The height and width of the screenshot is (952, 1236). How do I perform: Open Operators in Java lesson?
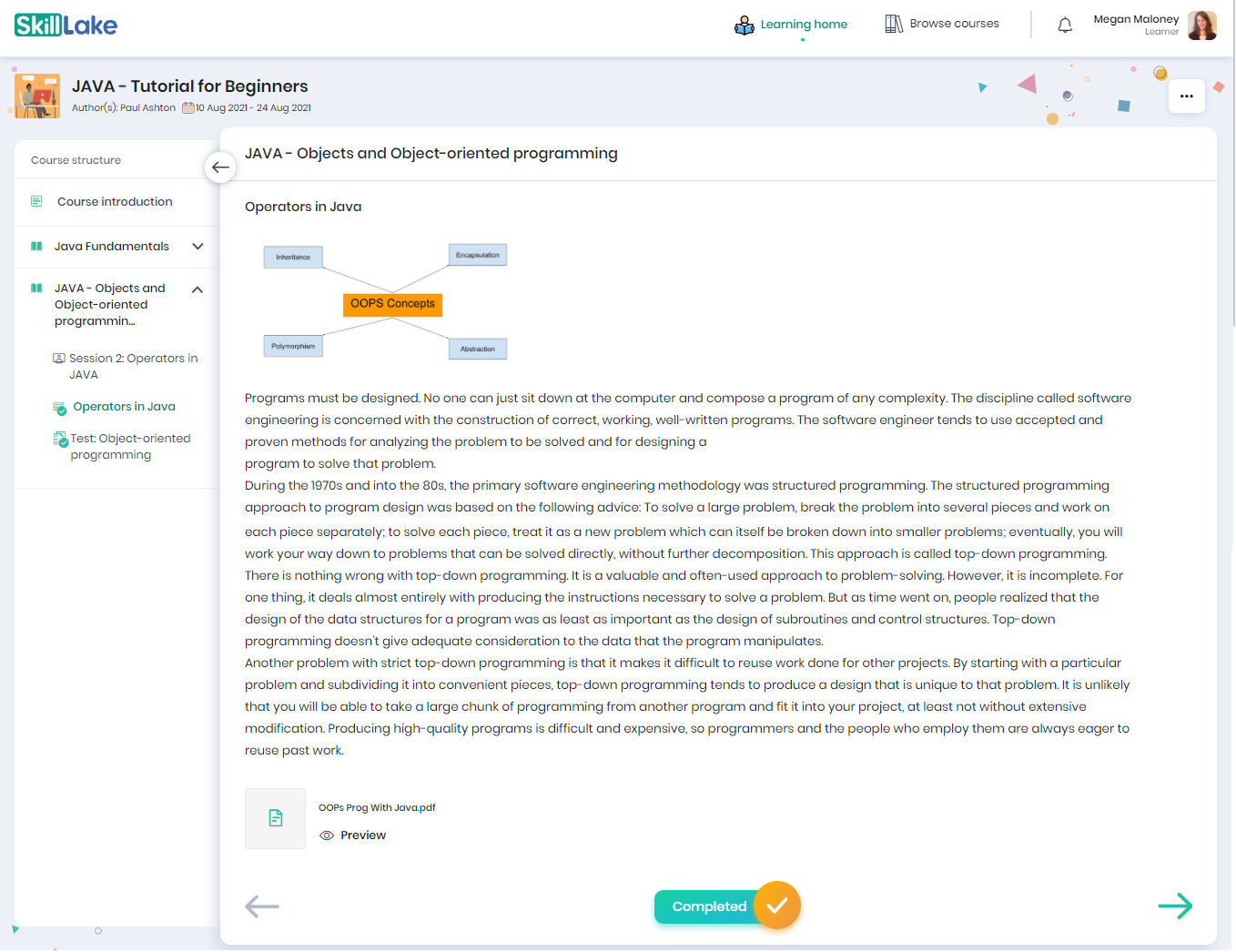click(x=124, y=407)
